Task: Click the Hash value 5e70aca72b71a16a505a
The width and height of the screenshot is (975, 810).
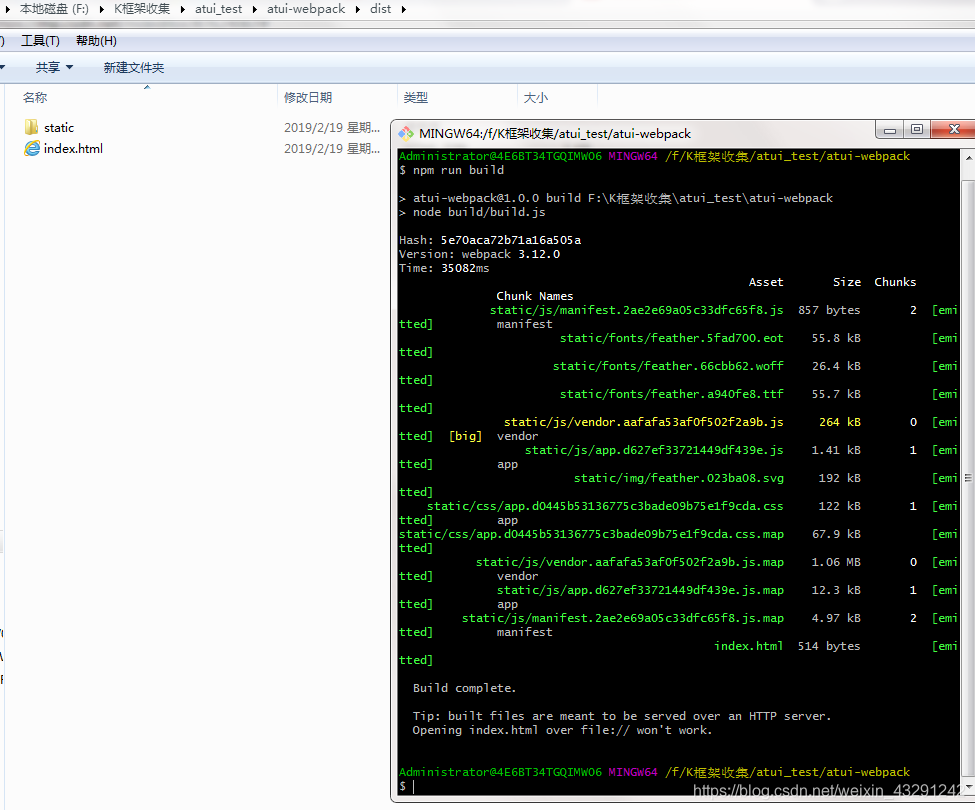Action: tap(511, 240)
